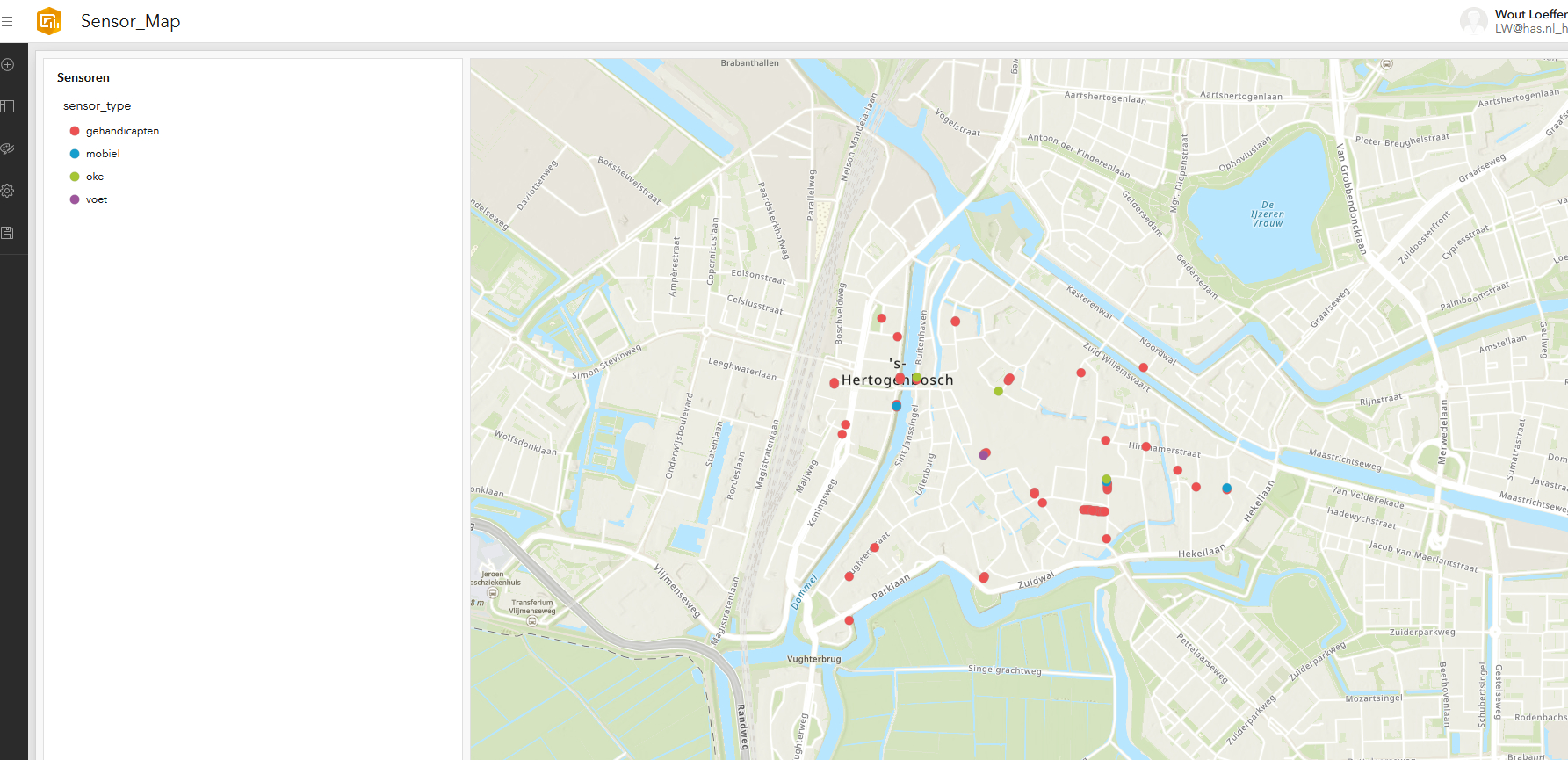Open the gear settings in sidebar
Image resolution: width=1568 pixels, height=760 pixels.
pos(8,191)
